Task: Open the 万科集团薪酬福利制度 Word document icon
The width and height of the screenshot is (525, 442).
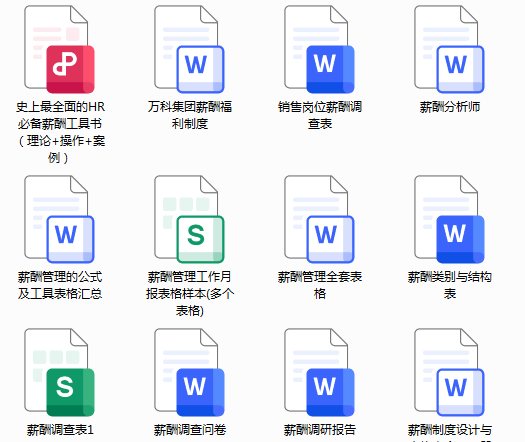Action: (x=189, y=49)
